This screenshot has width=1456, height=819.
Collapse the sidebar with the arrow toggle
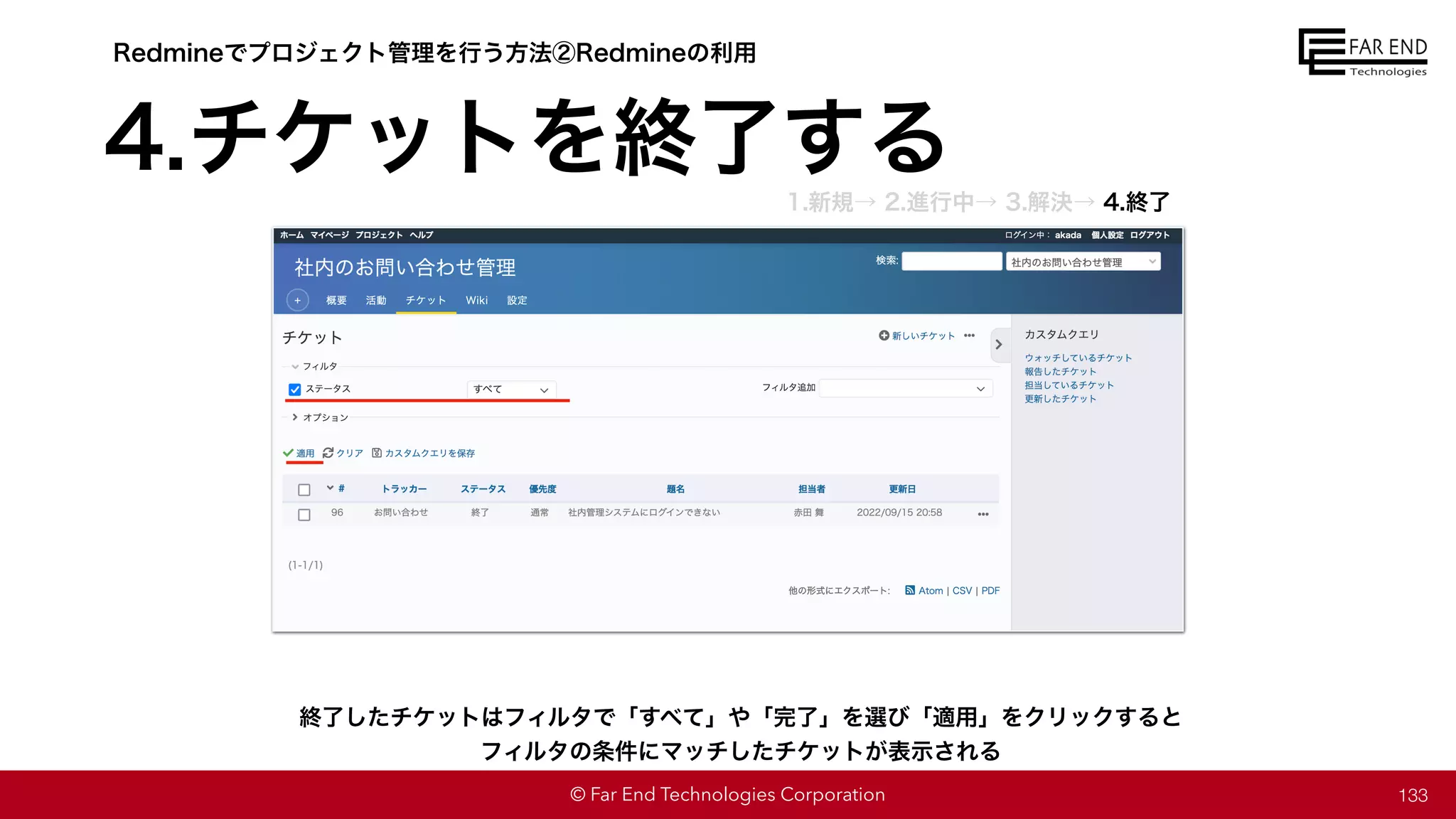[999, 344]
